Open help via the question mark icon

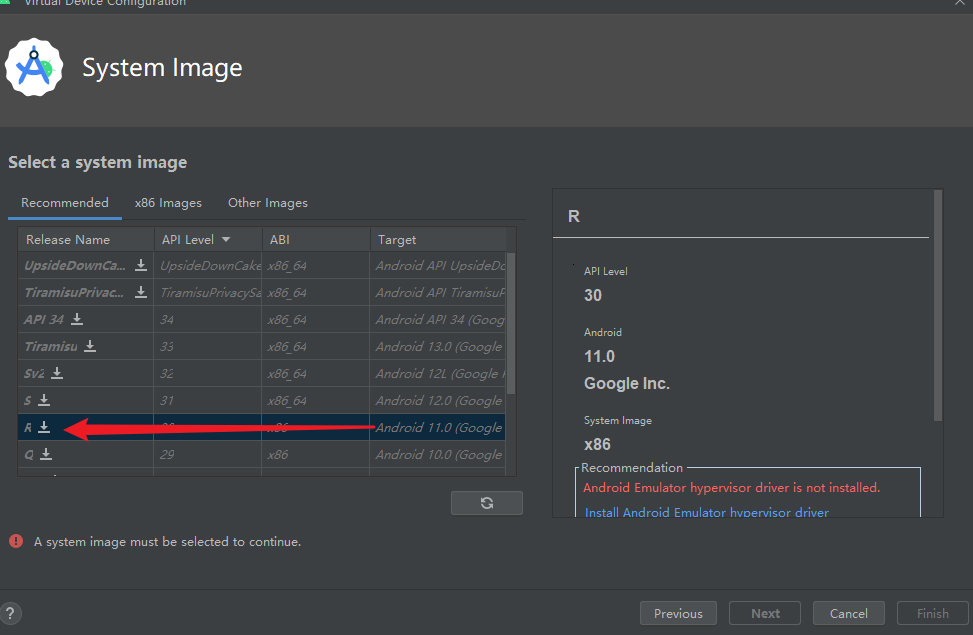point(11,613)
